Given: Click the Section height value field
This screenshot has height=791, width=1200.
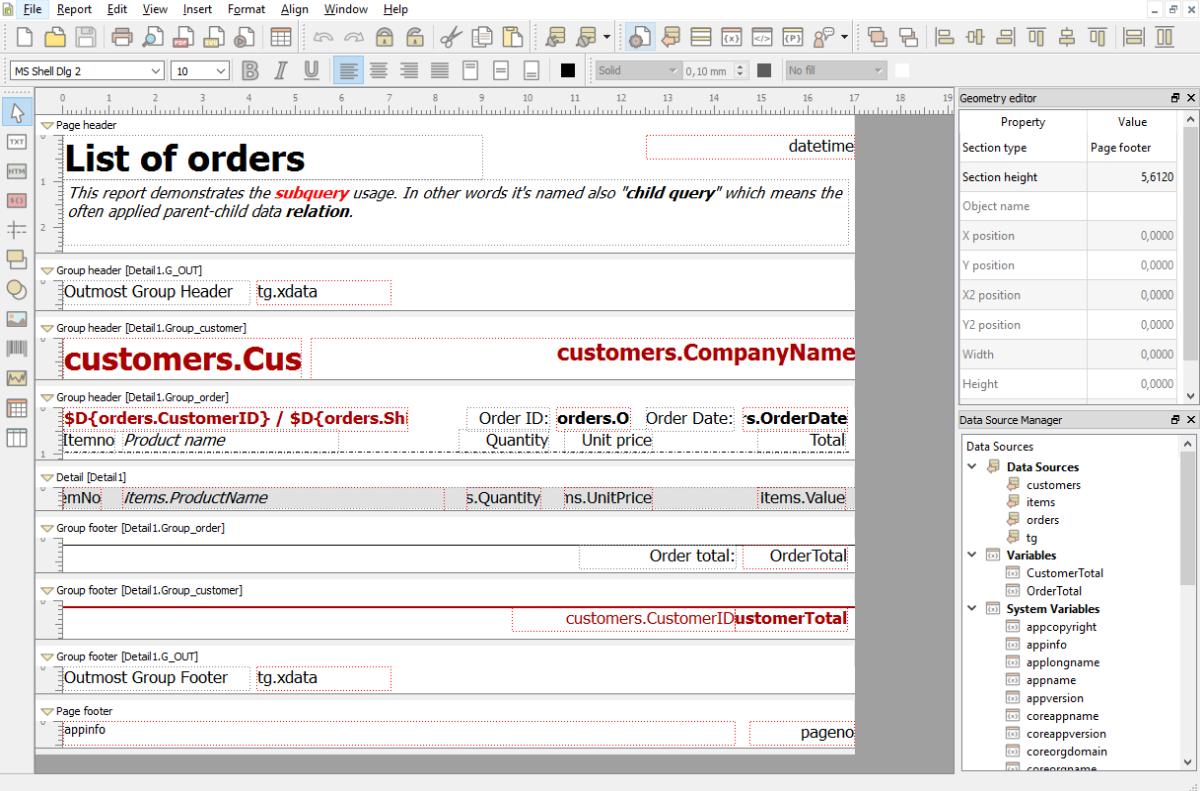Looking at the screenshot, I should (x=1131, y=177).
